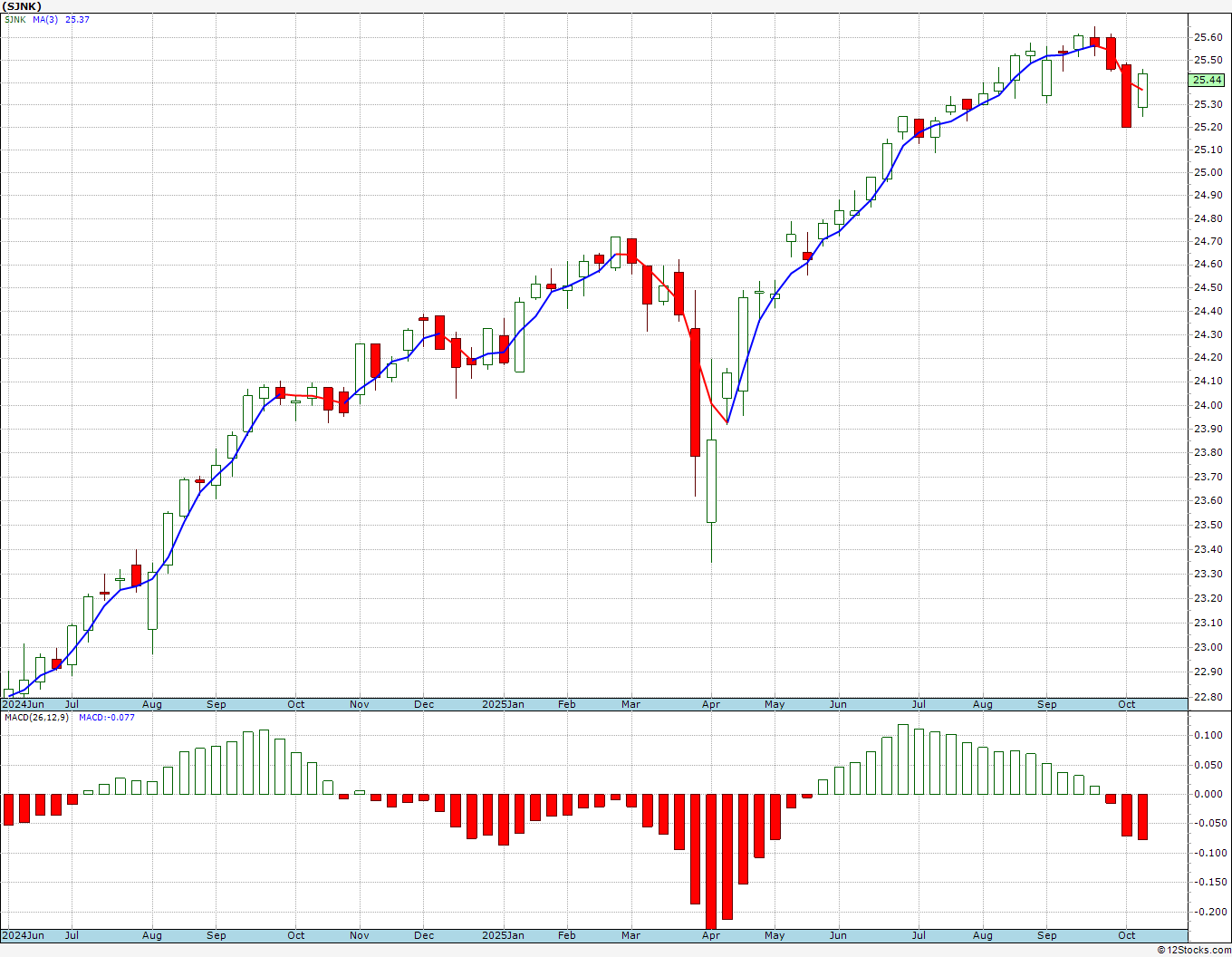
Task: Click the 23.90 price axis label
Action: [x=1208, y=429]
